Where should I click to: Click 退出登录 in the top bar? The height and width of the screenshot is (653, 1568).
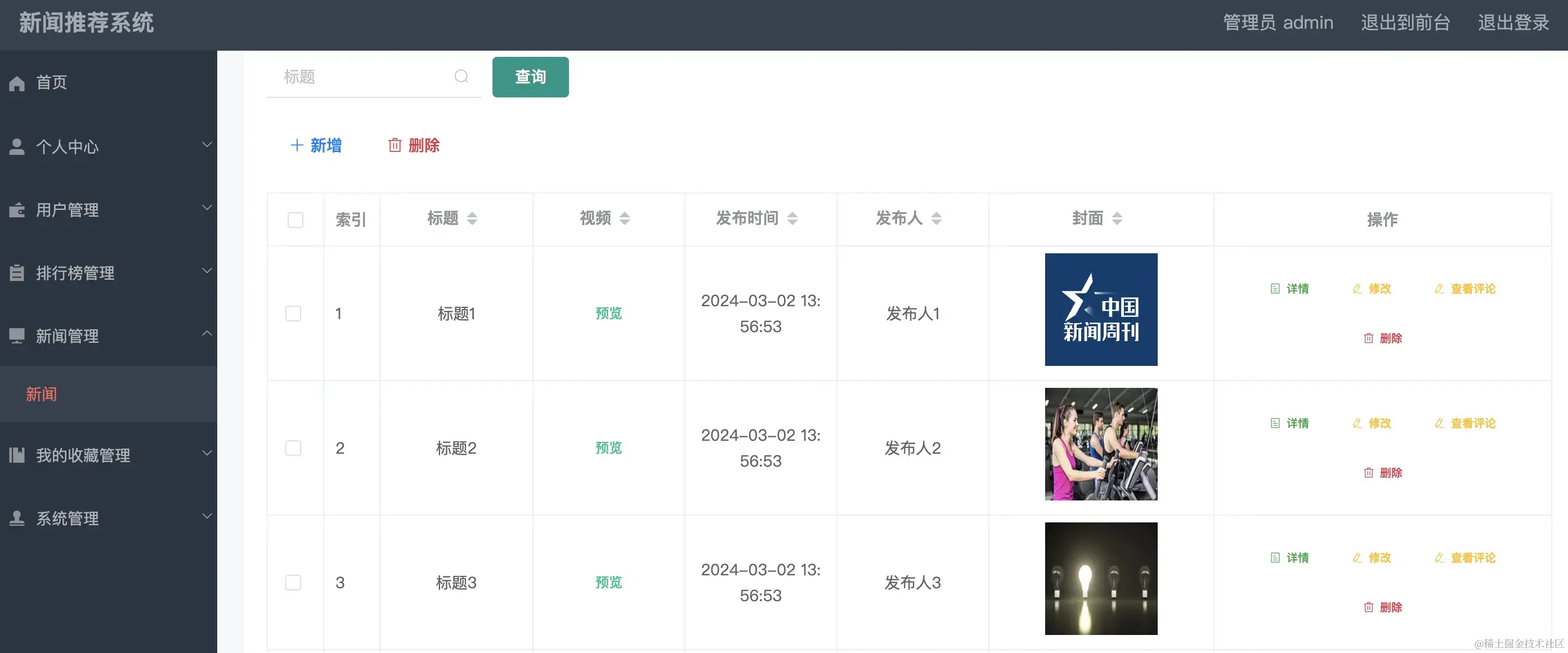point(1513,23)
